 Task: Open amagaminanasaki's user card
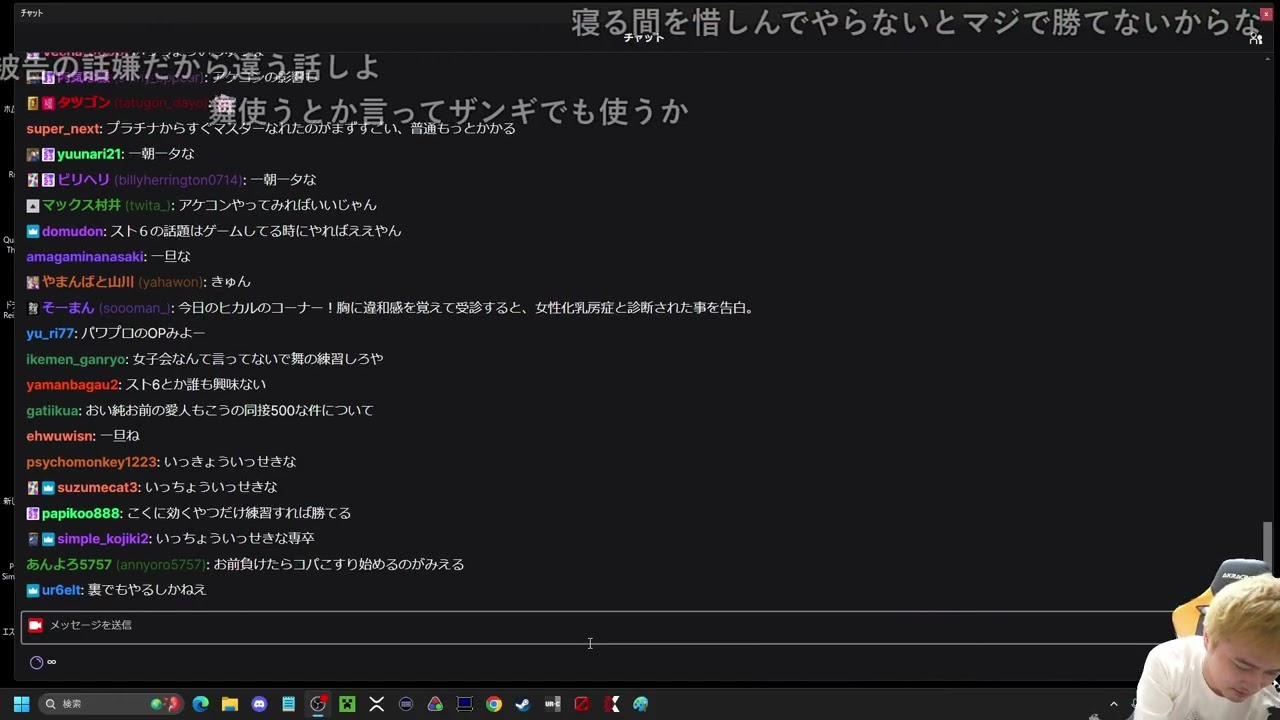(x=85, y=257)
